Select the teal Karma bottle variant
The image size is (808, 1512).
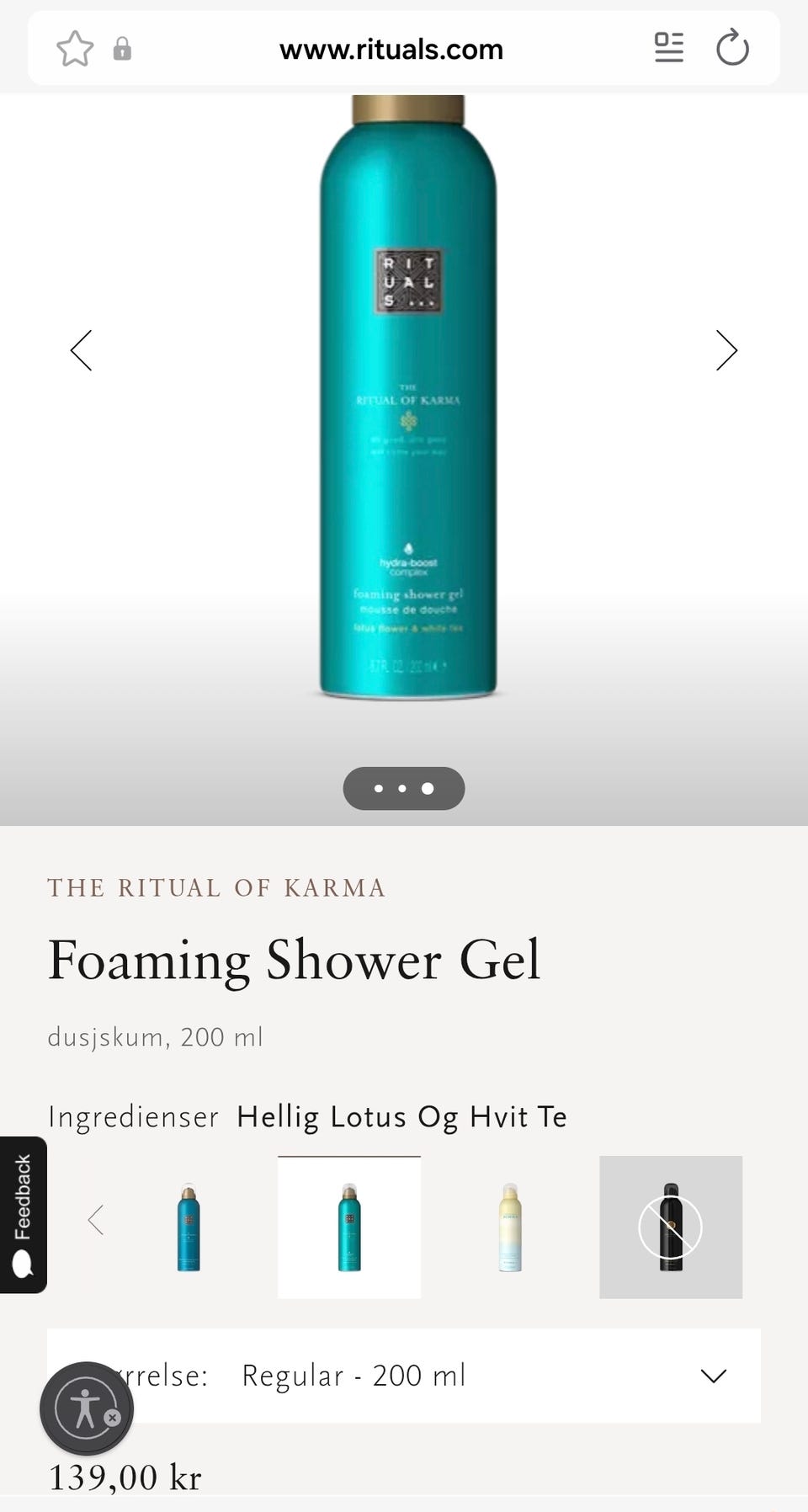[349, 1227]
